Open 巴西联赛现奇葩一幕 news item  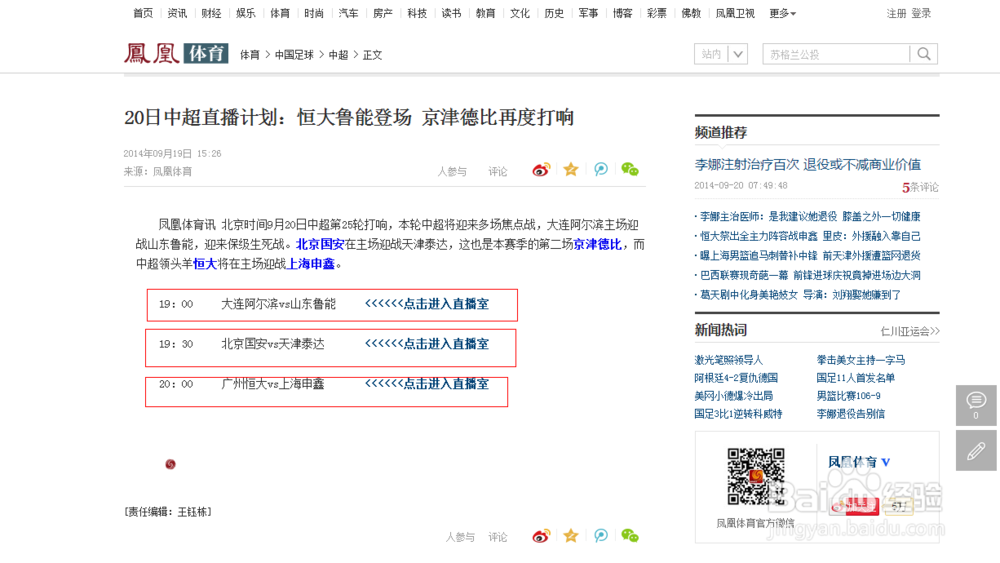point(810,275)
